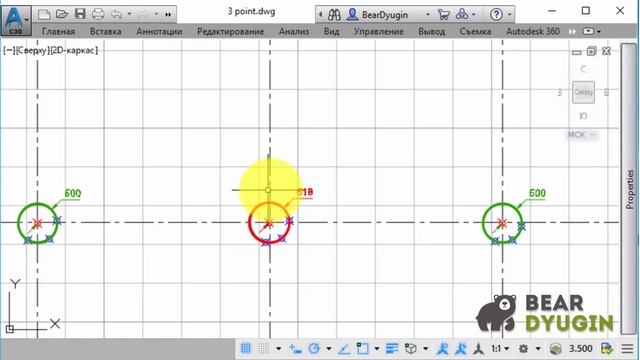This screenshot has height=360, width=640.
Task: Click the BearDyugin user account button
Action: (x=378, y=15)
